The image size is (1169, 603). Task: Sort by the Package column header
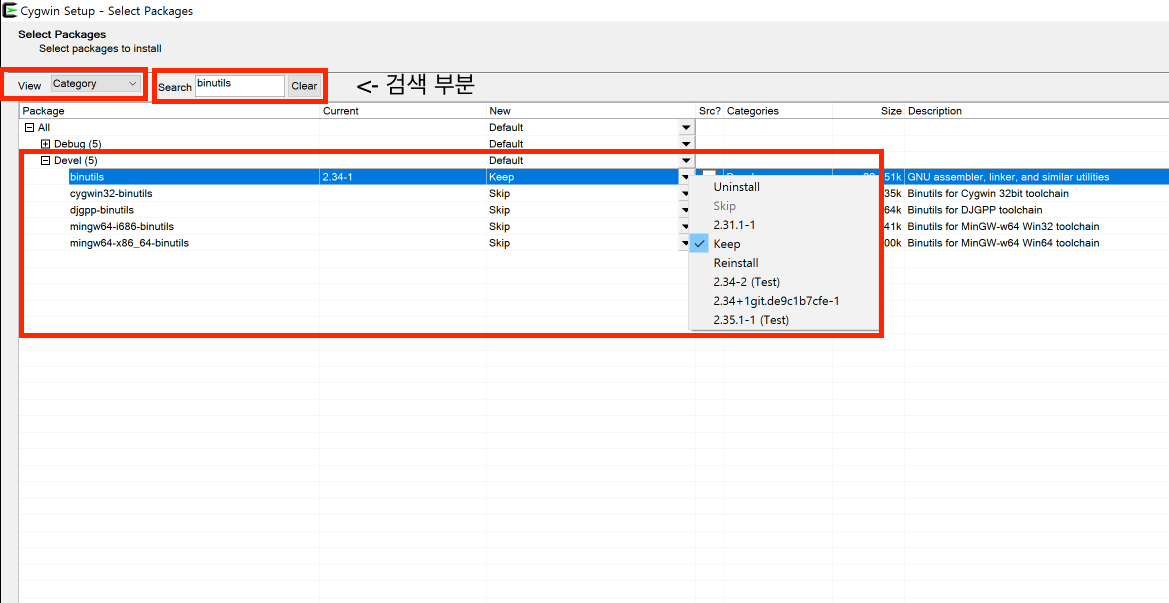coord(169,111)
